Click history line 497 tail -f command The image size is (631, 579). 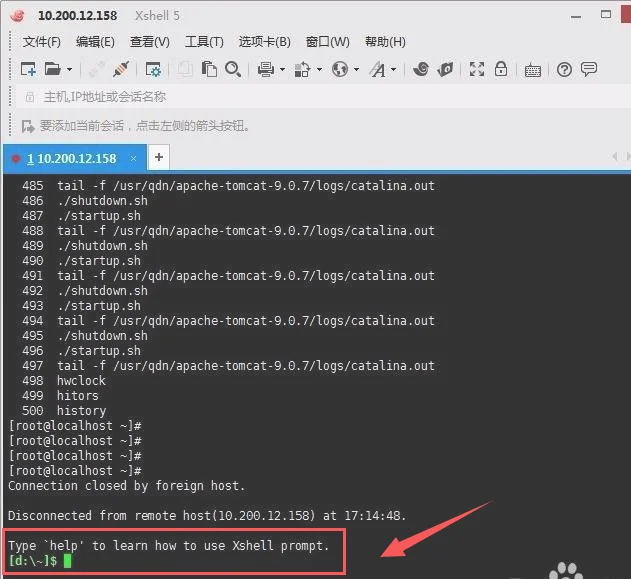tap(228, 365)
